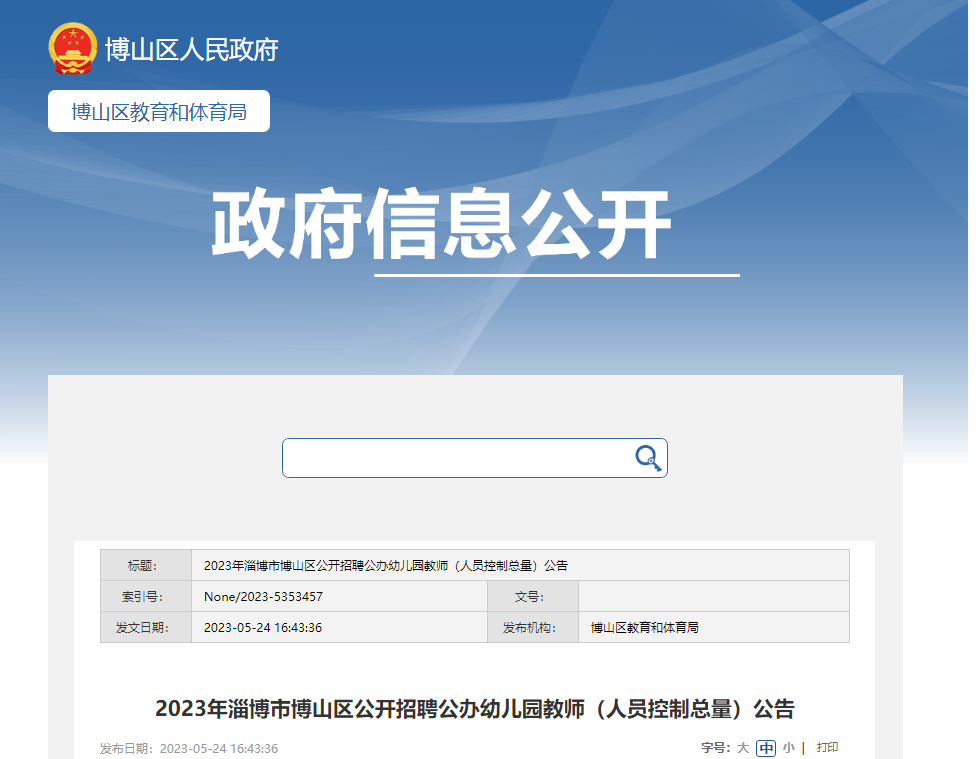The width and height of the screenshot is (980, 759).
Task: Click the 标题 row title value in table
Action: [x=385, y=566]
